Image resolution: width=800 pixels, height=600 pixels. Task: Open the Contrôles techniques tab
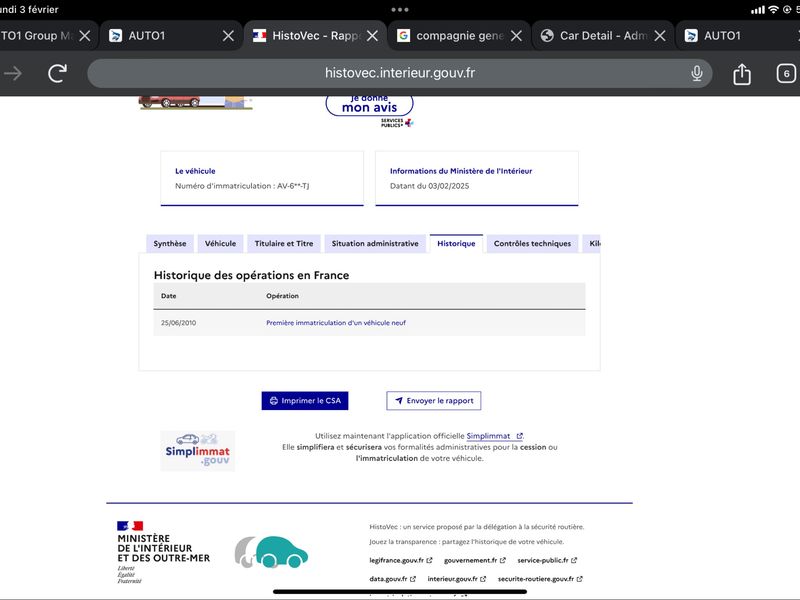click(x=532, y=243)
